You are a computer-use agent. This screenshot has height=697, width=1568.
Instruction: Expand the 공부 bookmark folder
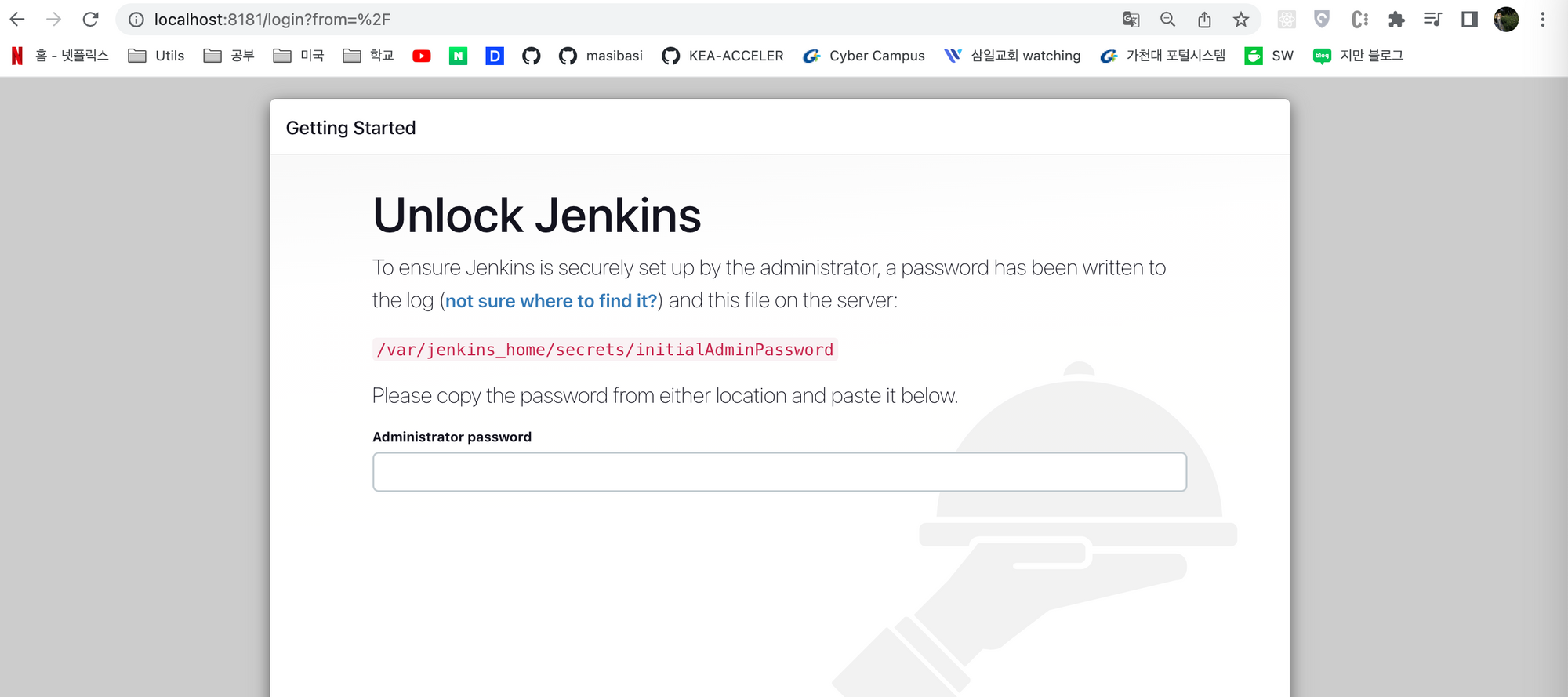pyautogui.click(x=228, y=56)
